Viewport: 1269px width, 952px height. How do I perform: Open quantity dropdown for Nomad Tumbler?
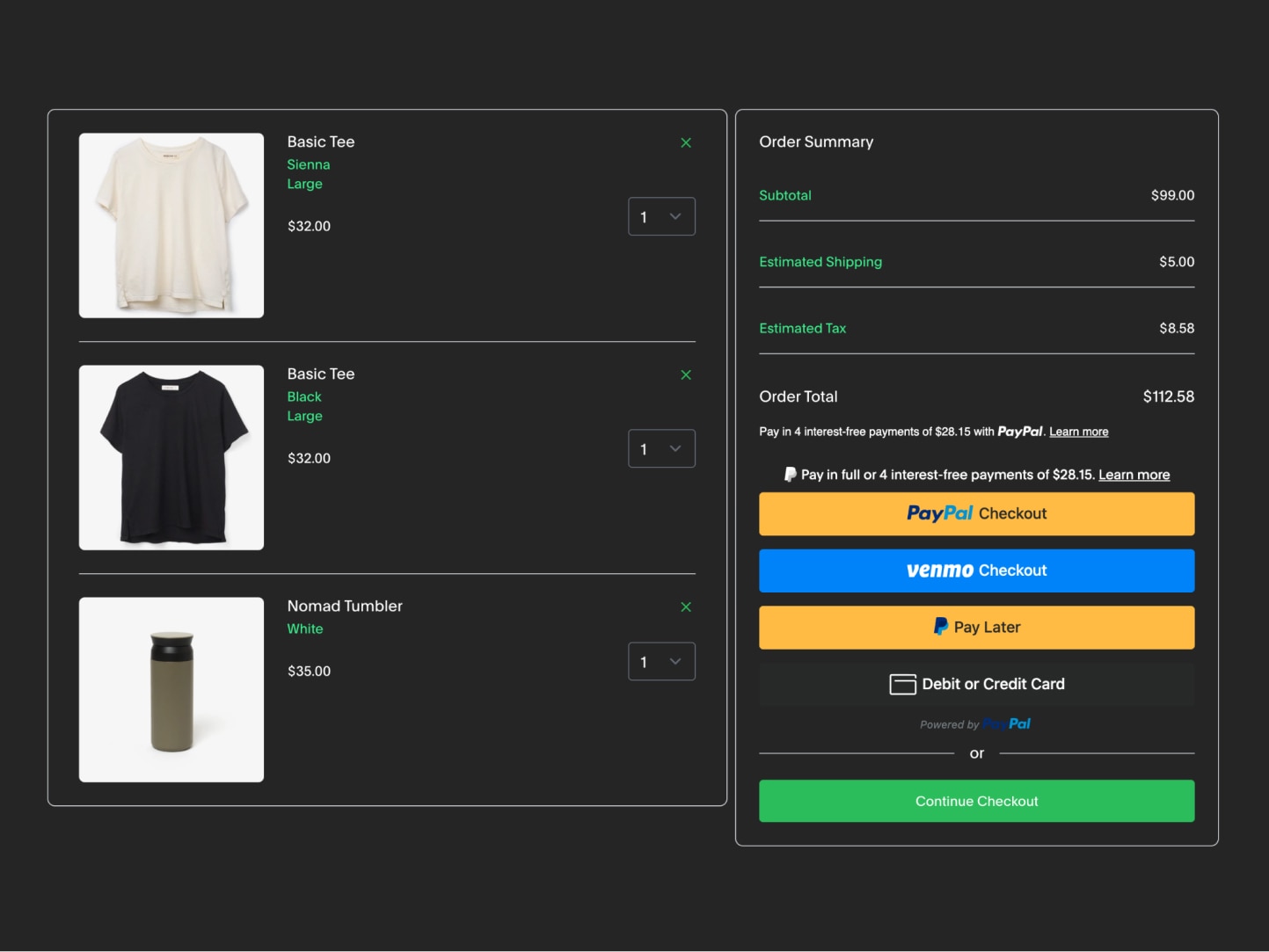[x=661, y=661]
